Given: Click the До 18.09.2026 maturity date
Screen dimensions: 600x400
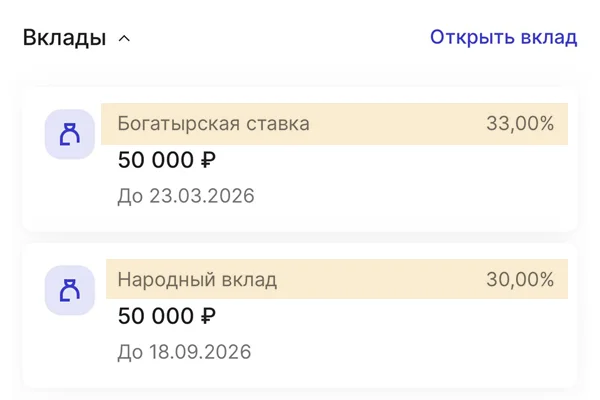Looking at the screenshot, I should (184, 352).
